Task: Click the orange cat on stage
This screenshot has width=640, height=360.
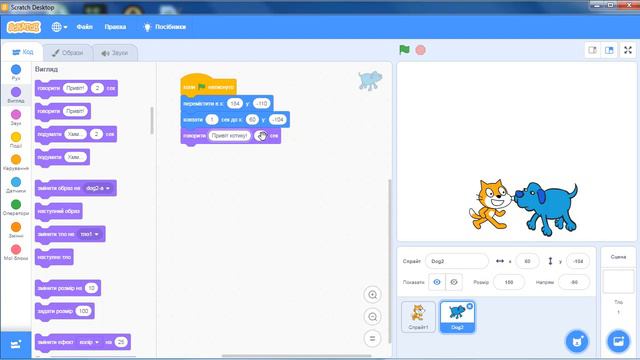Action: click(491, 204)
